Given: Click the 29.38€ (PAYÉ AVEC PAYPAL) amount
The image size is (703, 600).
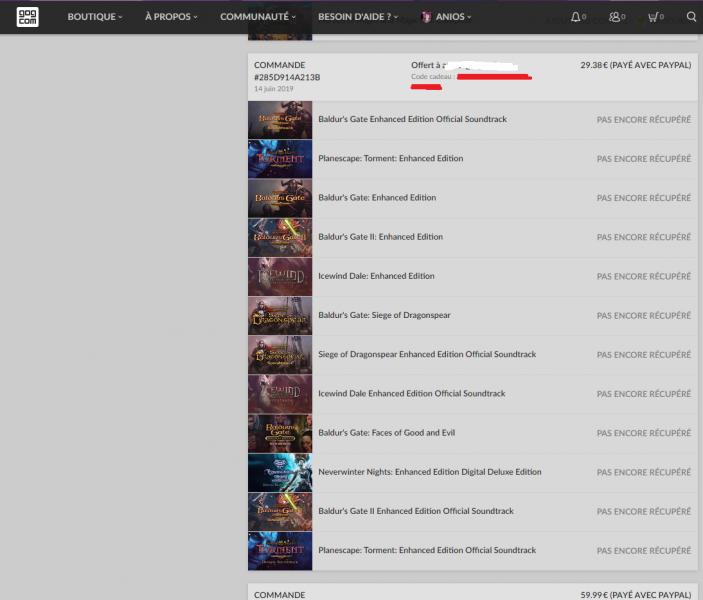Looking at the screenshot, I should tap(636, 65).
